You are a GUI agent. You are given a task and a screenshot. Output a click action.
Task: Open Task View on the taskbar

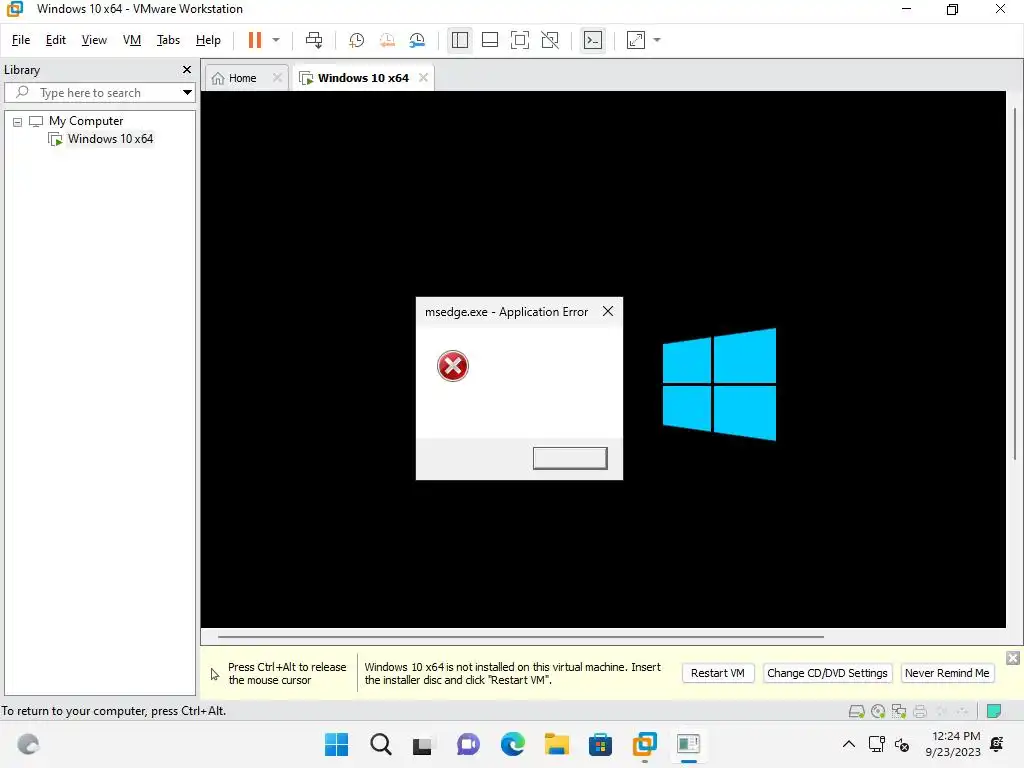[423, 744]
